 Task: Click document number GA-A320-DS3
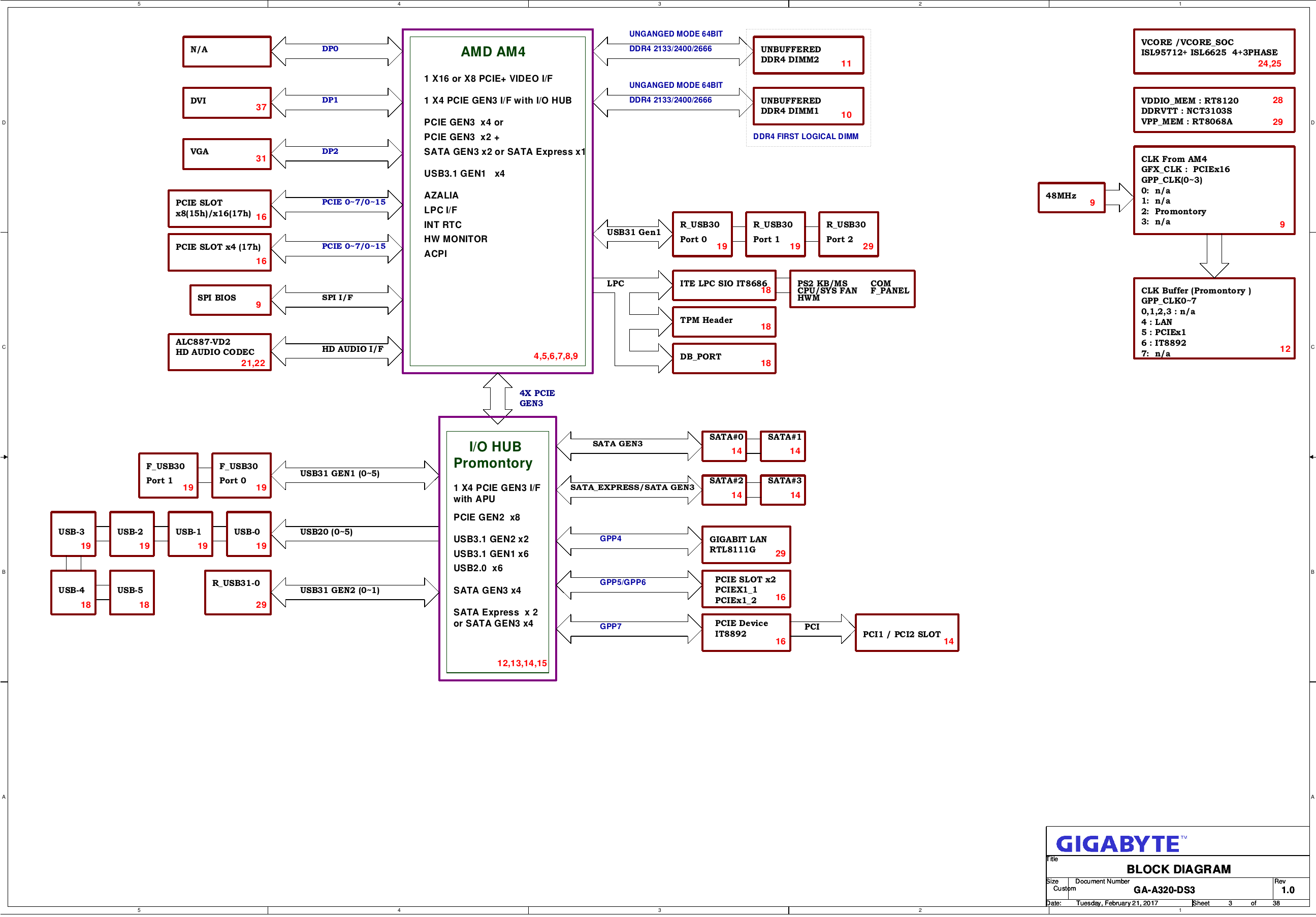coord(1164,890)
